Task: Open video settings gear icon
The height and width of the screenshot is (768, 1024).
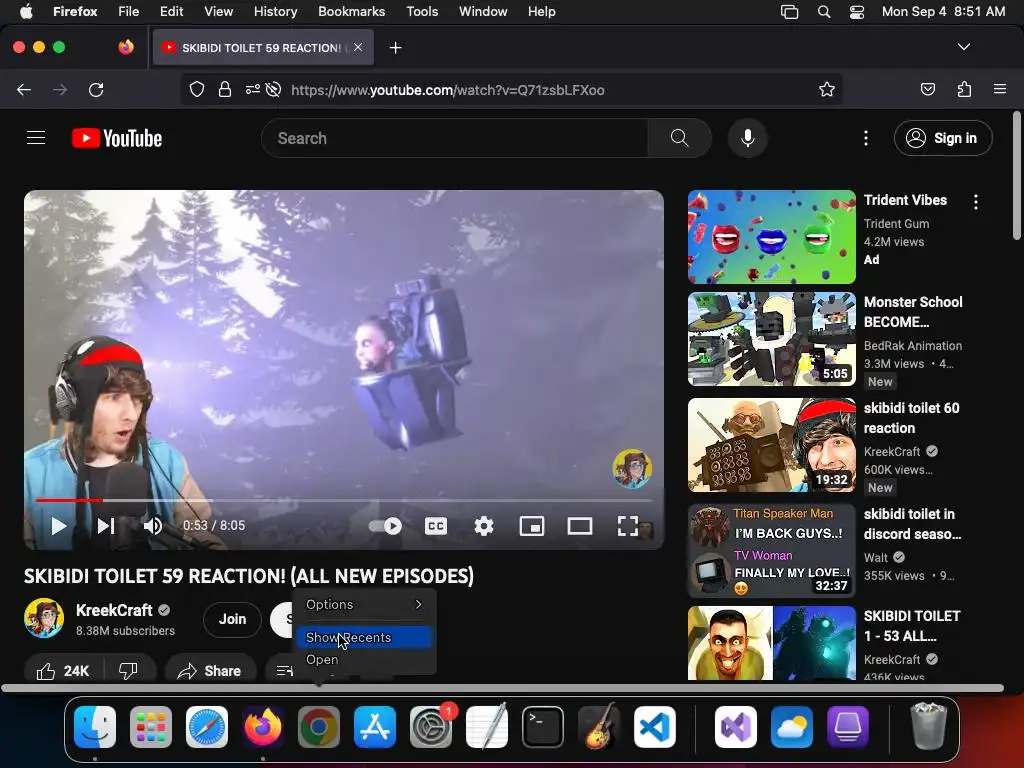Action: (x=484, y=526)
